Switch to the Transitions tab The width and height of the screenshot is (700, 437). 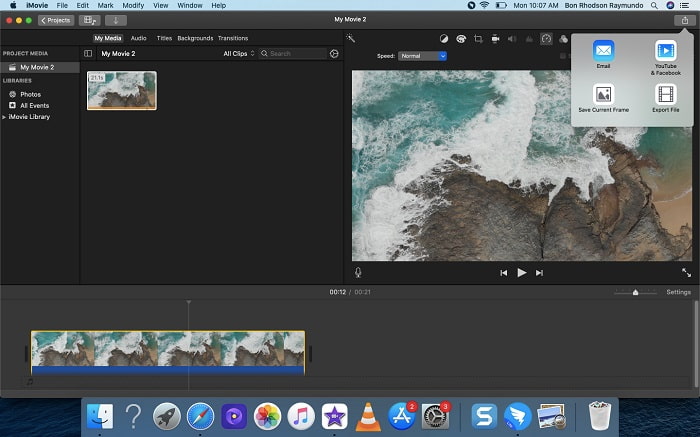(233, 38)
